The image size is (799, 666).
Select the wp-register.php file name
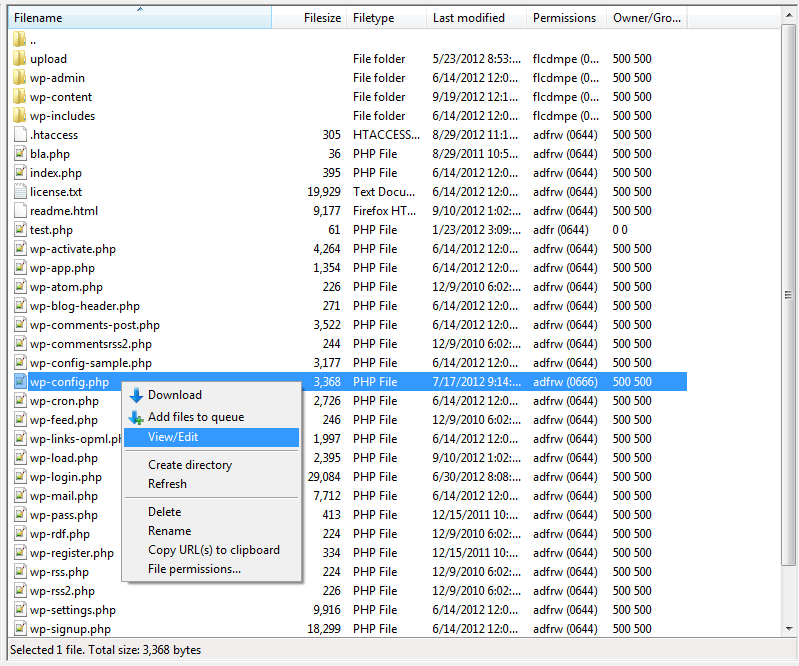click(72, 553)
